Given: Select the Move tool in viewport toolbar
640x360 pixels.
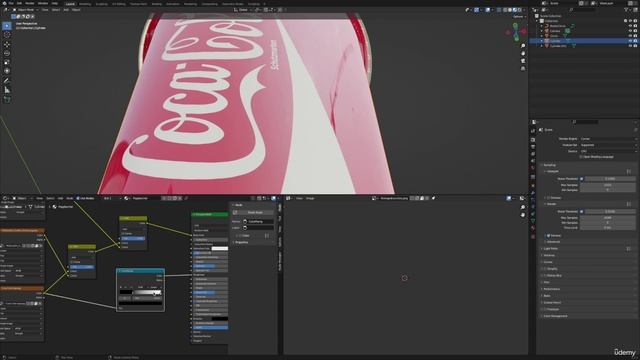Looking at the screenshot, I should click(7, 44).
